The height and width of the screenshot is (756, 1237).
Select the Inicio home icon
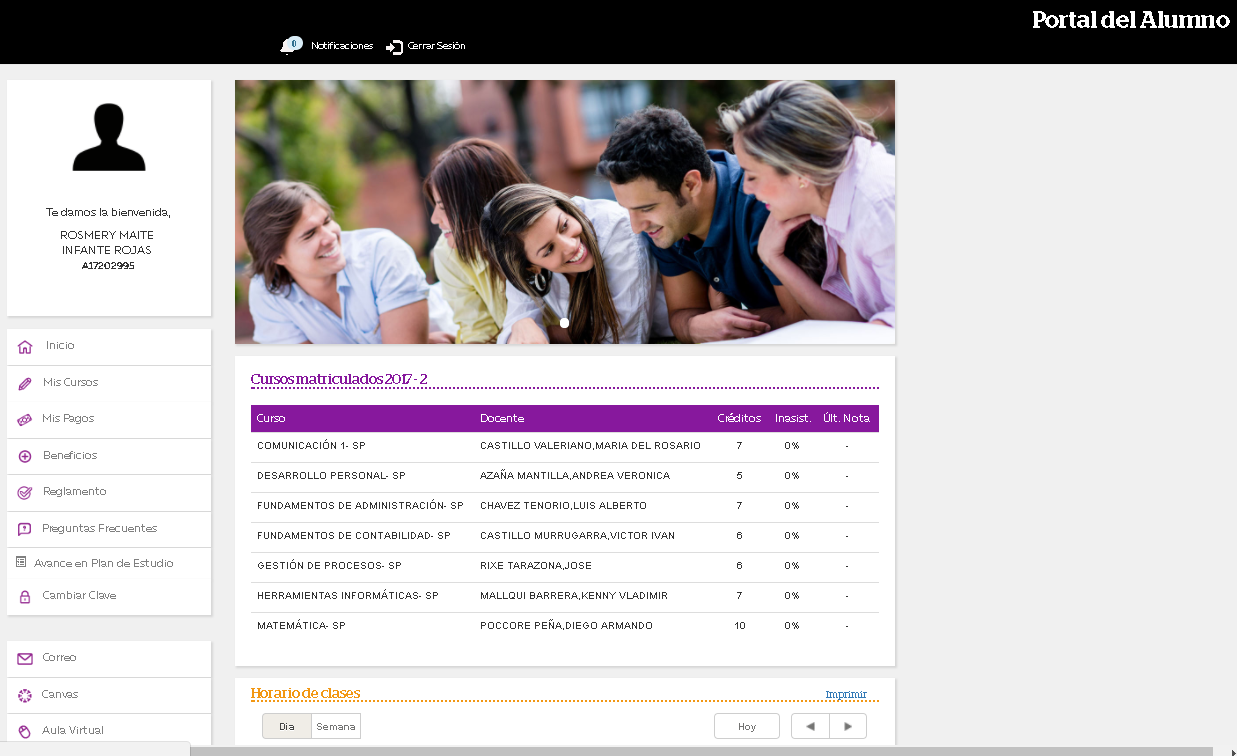(24, 346)
